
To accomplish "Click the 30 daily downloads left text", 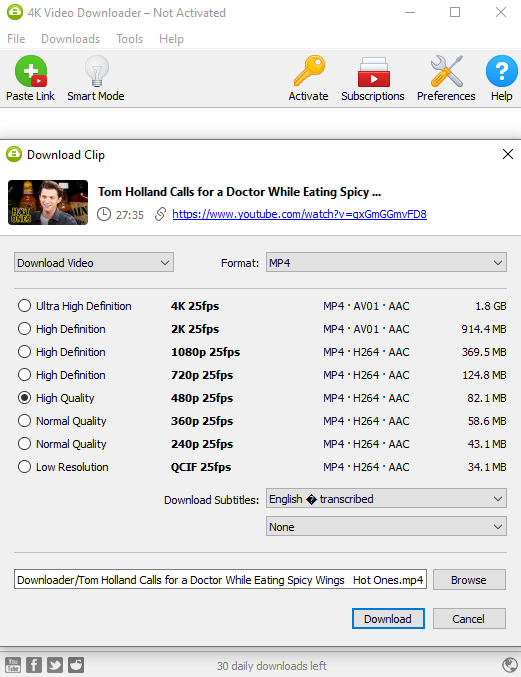I will [x=272, y=666].
